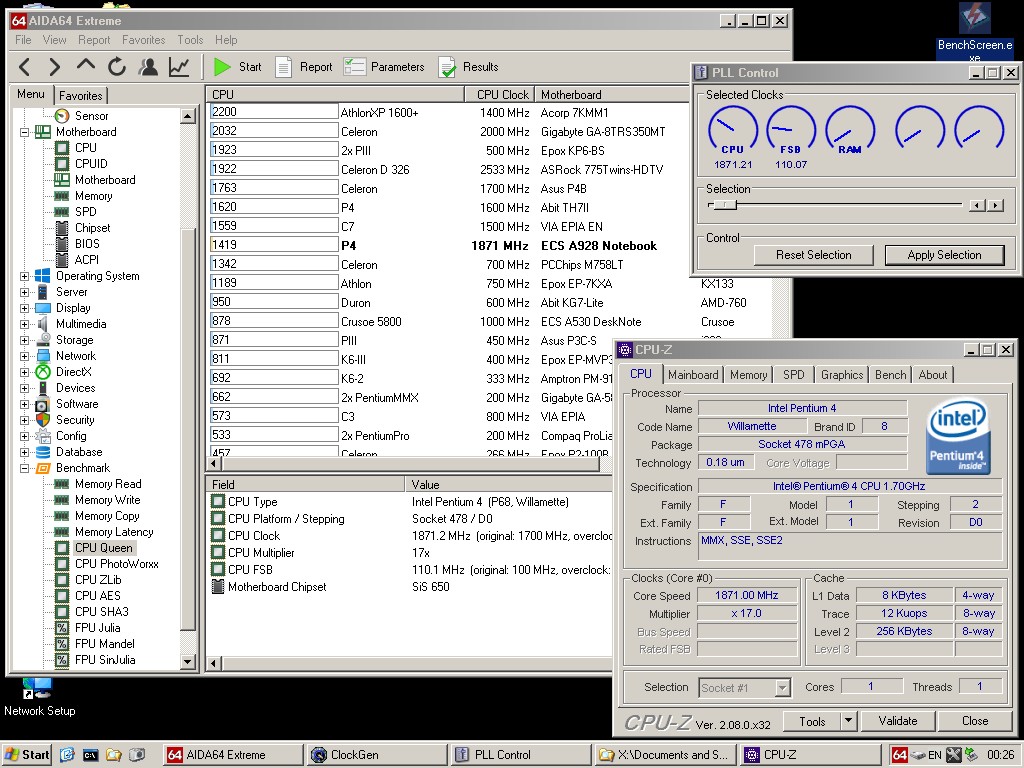Image resolution: width=1024 pixels, height=768 pixels.
Task: Open the File menu in AIDA64
Action: [x=23, y=40]
